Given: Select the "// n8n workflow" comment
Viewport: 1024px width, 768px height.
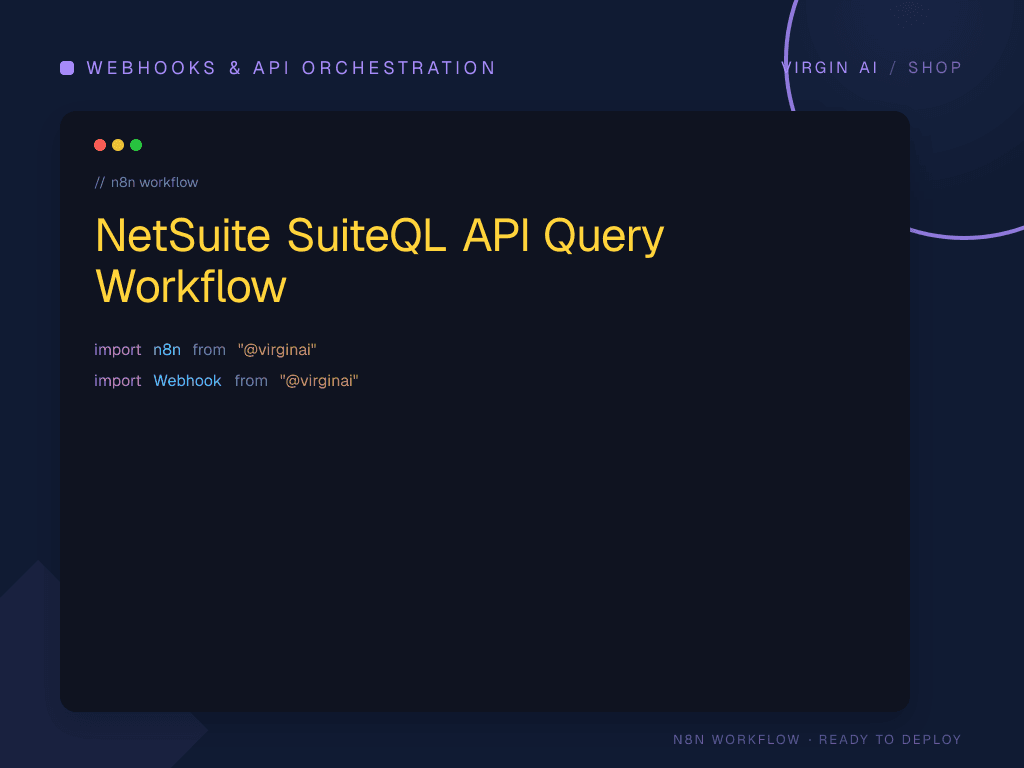Looking at the screenshot, I should pyautogui.click(x=146, y=183).
